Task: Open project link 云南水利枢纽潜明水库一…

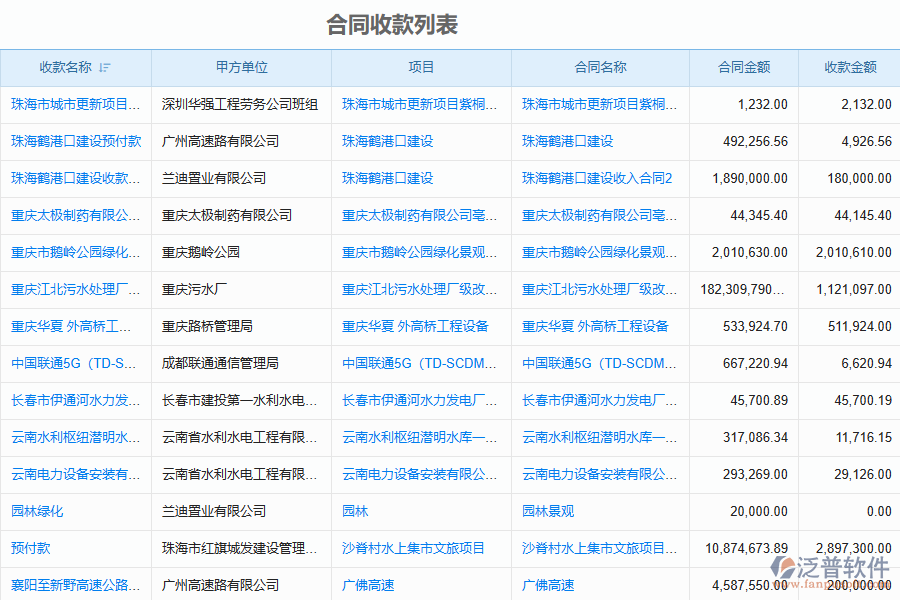Action: tap(420, 438)
